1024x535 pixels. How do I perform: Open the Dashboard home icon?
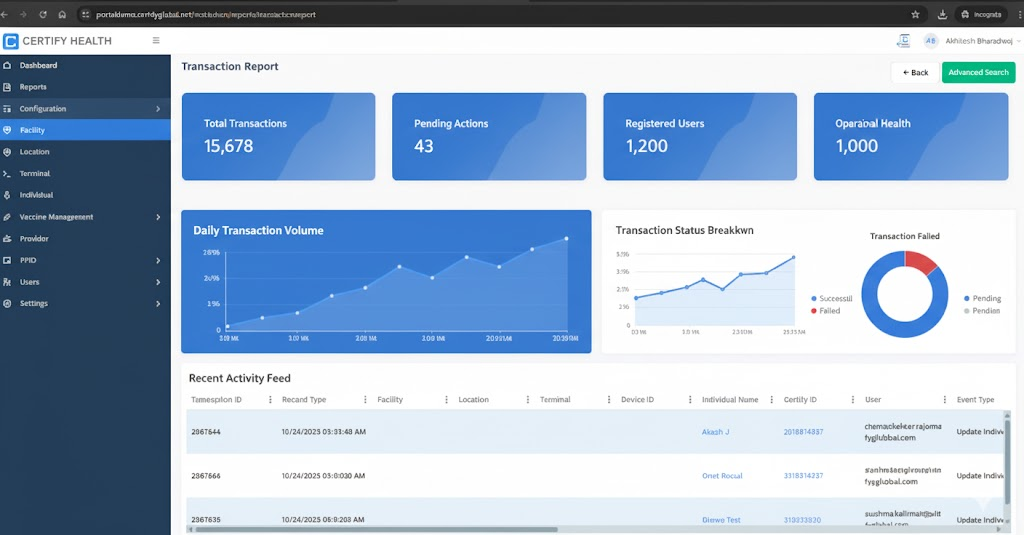(x=7, y=65)
